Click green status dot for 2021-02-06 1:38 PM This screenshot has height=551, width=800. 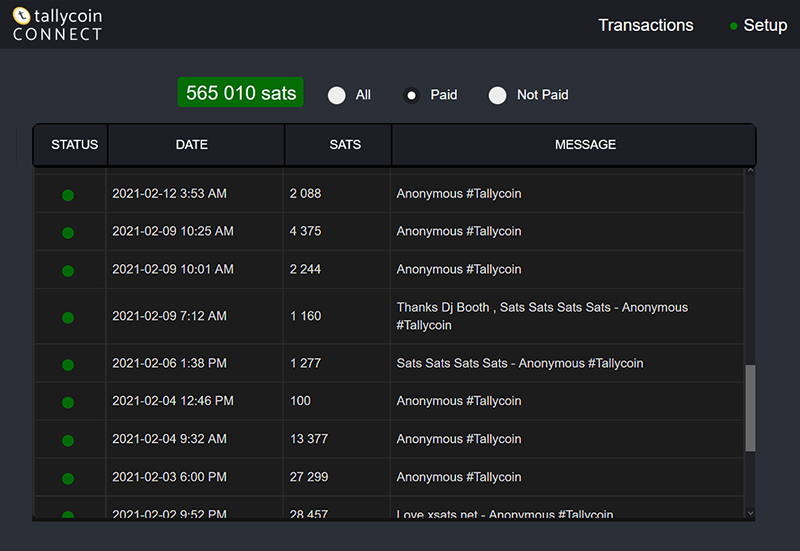pos(68,364)
